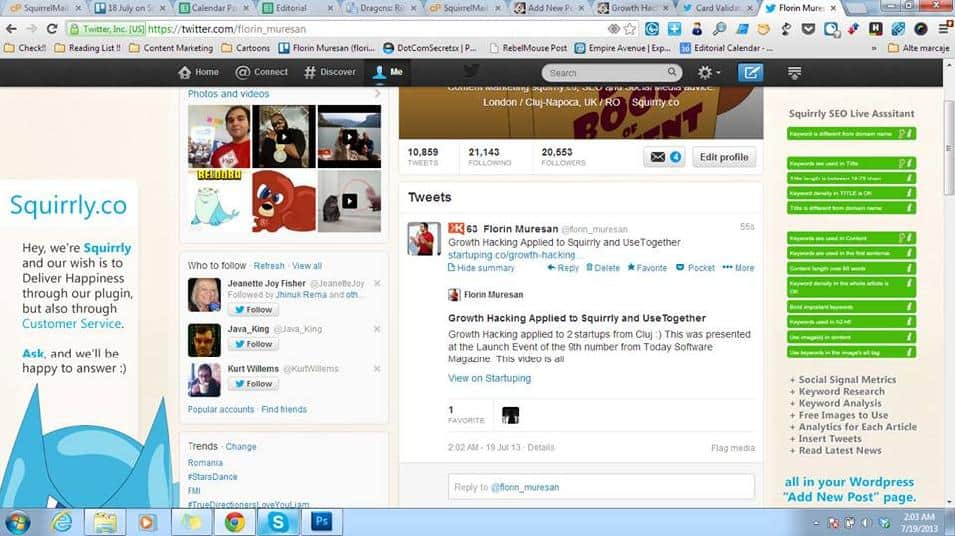This screenshot has height=536, width=955.
Task: Click the Reply to @florin_muresan field
Action: [601, 487]
